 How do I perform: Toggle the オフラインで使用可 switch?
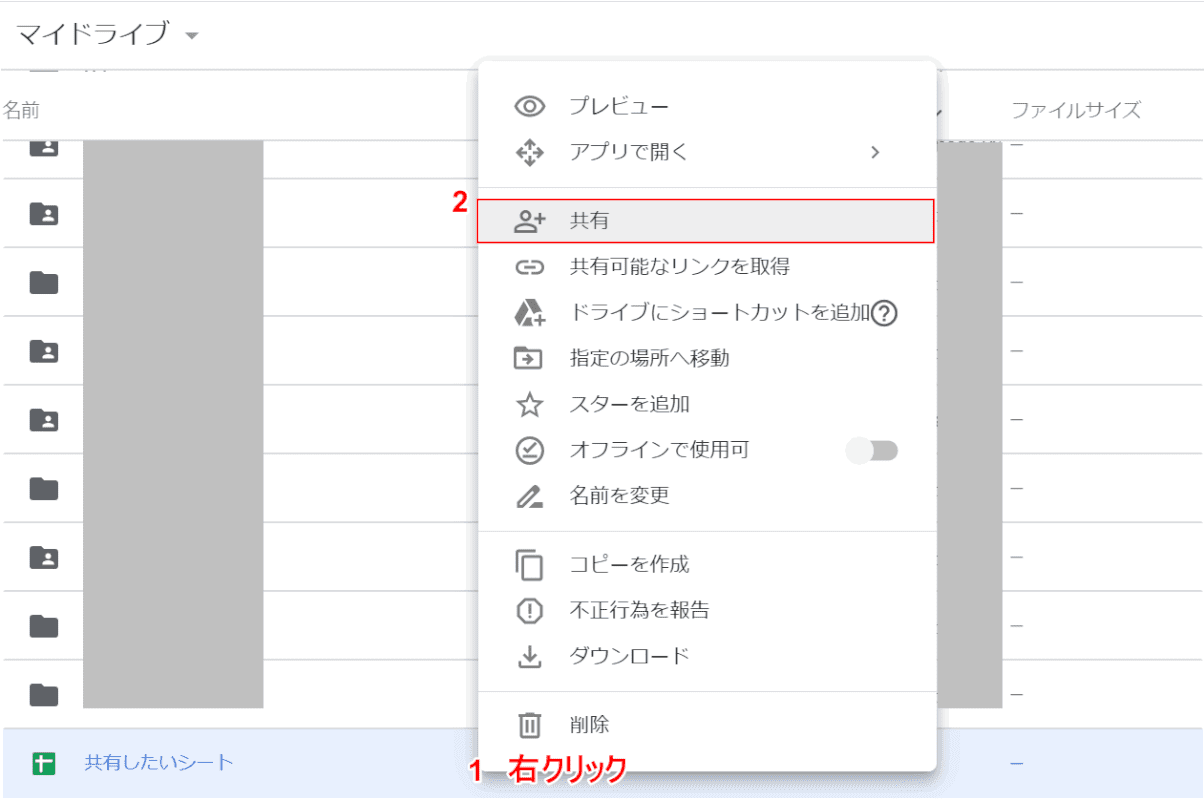pyautogui.click(x=872, y=451)
